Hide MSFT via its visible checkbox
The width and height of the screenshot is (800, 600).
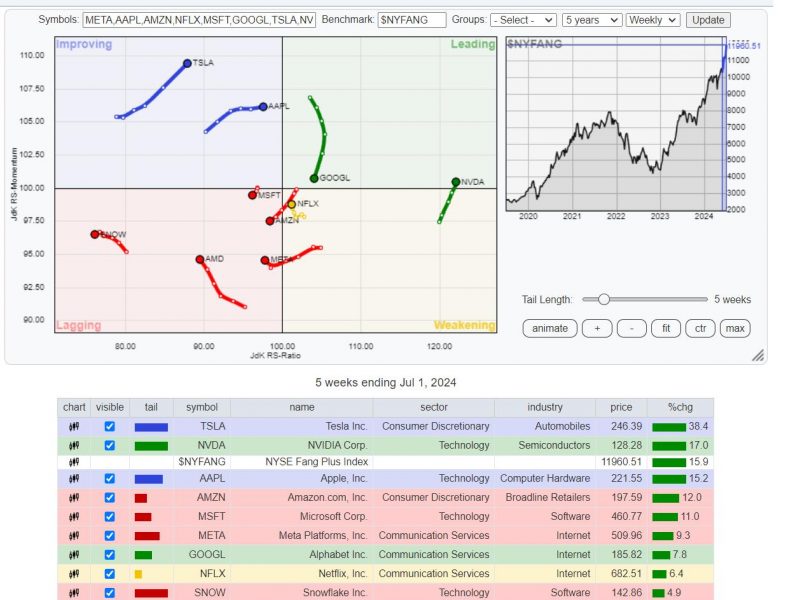(x=110, y=516)
